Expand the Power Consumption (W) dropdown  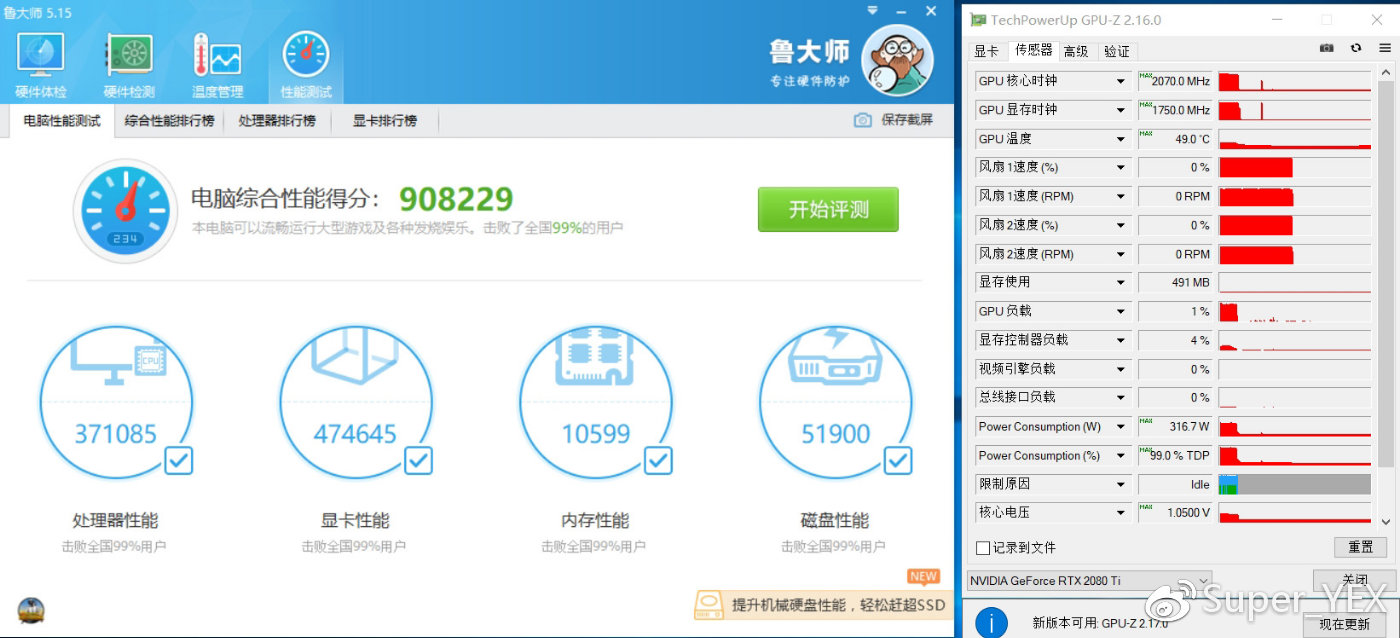[x=1121, y=426]
